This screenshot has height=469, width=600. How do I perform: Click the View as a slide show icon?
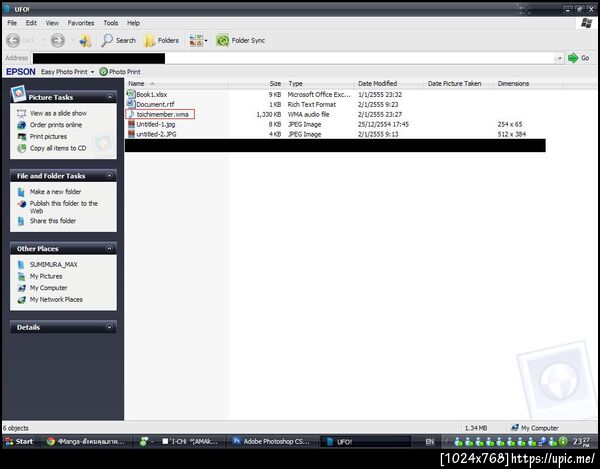pos(21,113)
